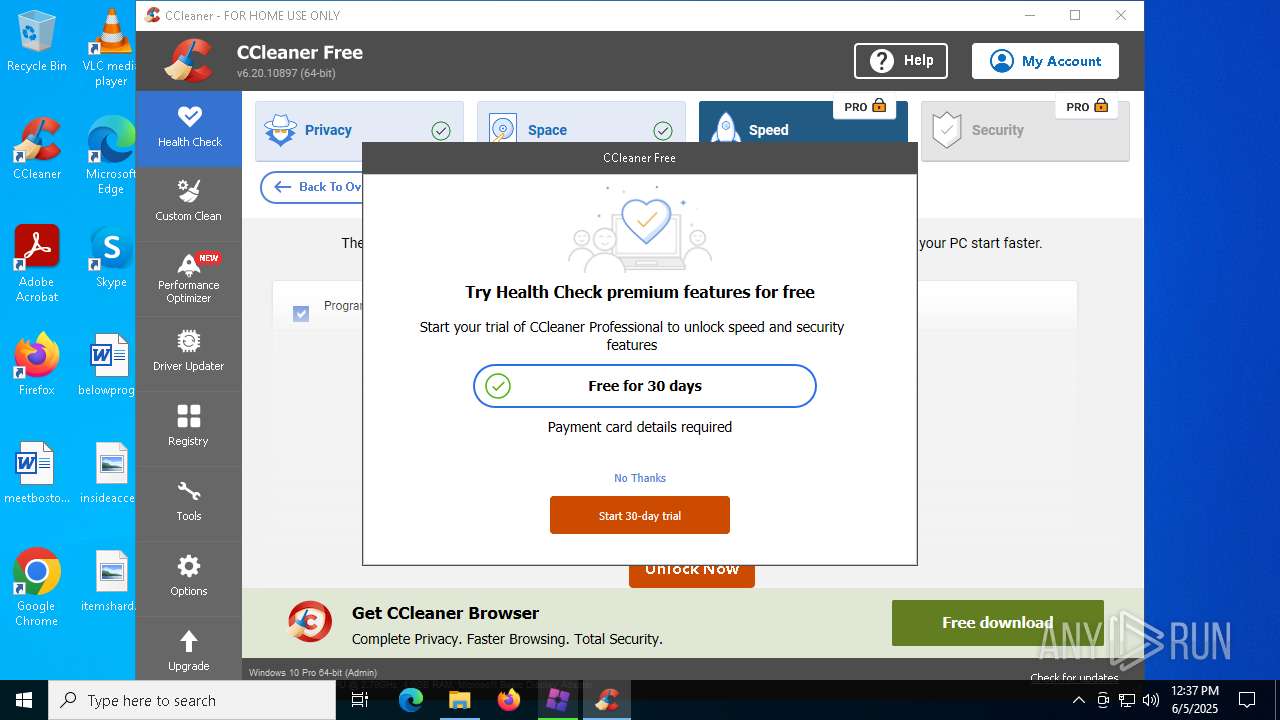Open My Account
Image resolution: width=1280 pixels, height=720 pixels.
tap(1045, 61)
